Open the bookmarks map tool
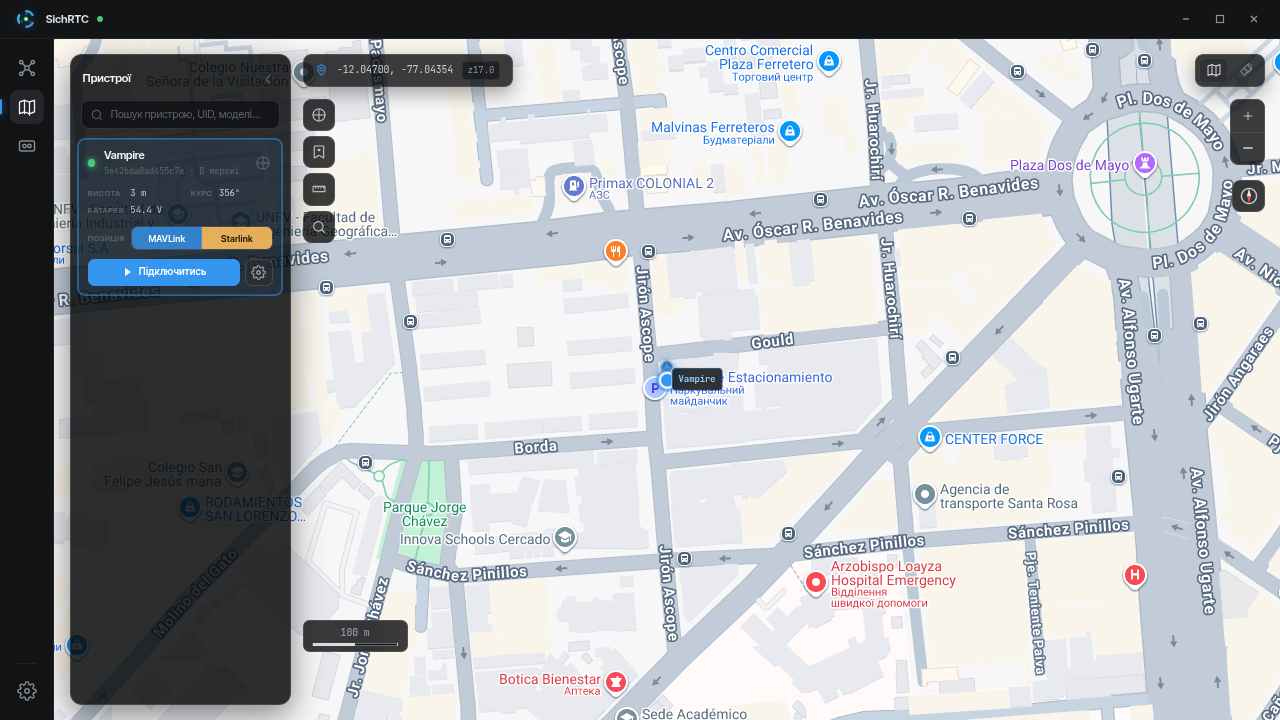The image size is (1280, 720). point(319,152)
